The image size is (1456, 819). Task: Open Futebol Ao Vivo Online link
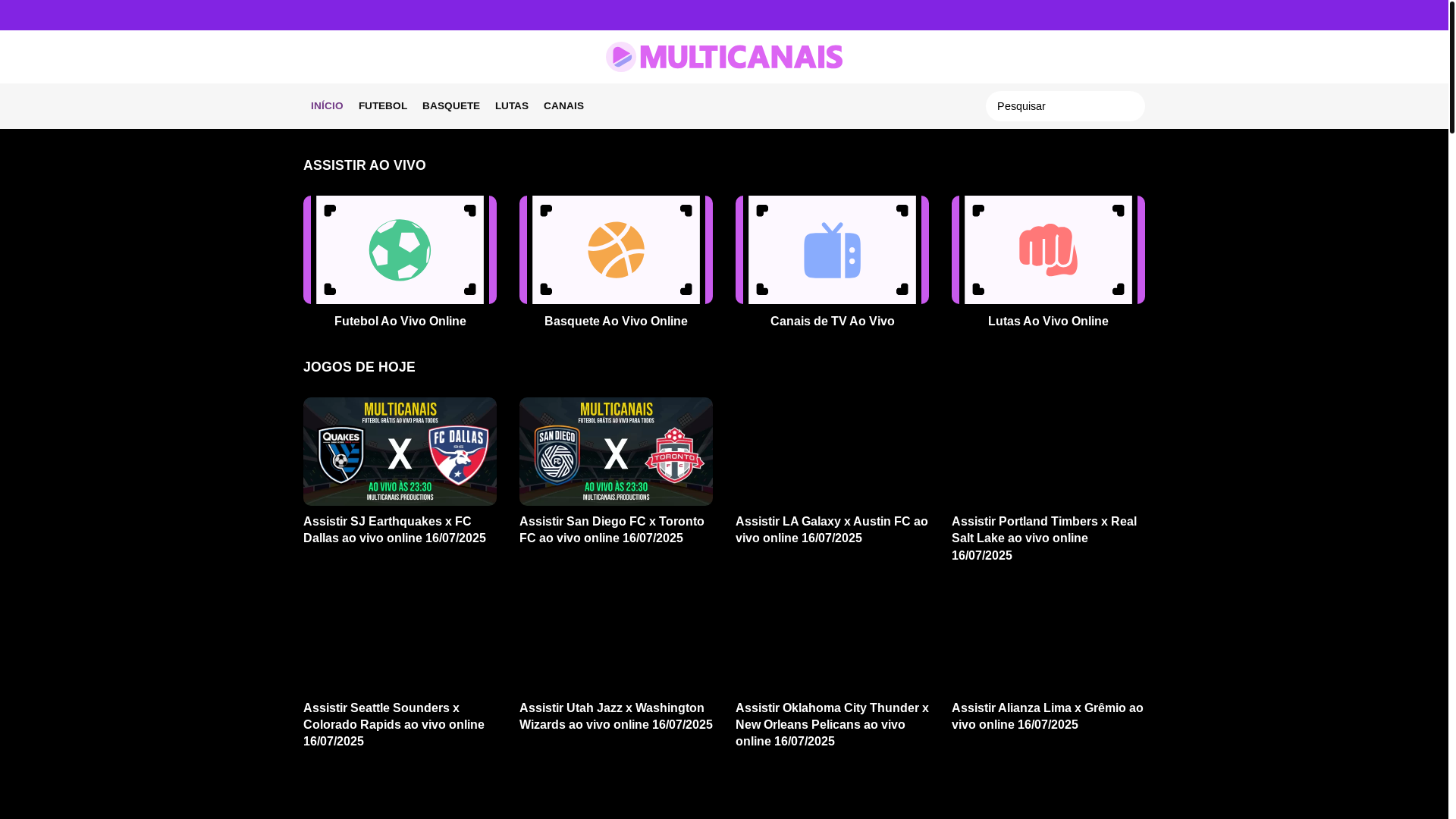[x=400, y=322]
